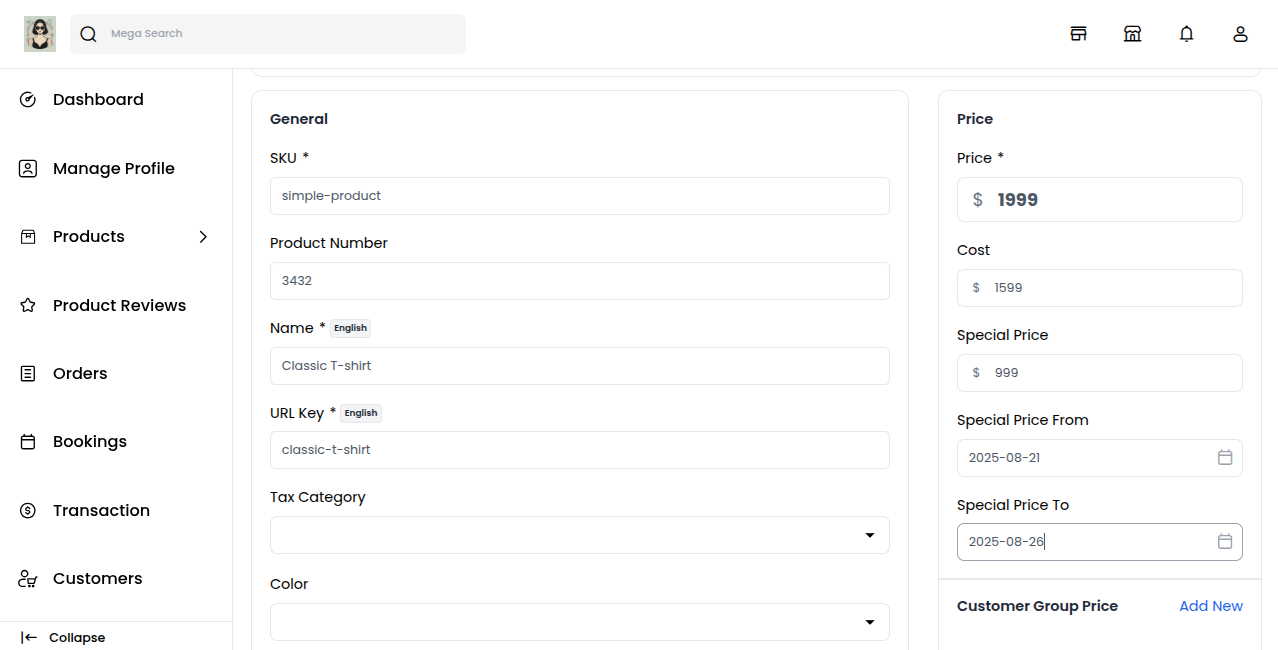The image size is (1278, 650).
Task: Go to Dashboard in the sidebar
Action: tap(98, 99)
